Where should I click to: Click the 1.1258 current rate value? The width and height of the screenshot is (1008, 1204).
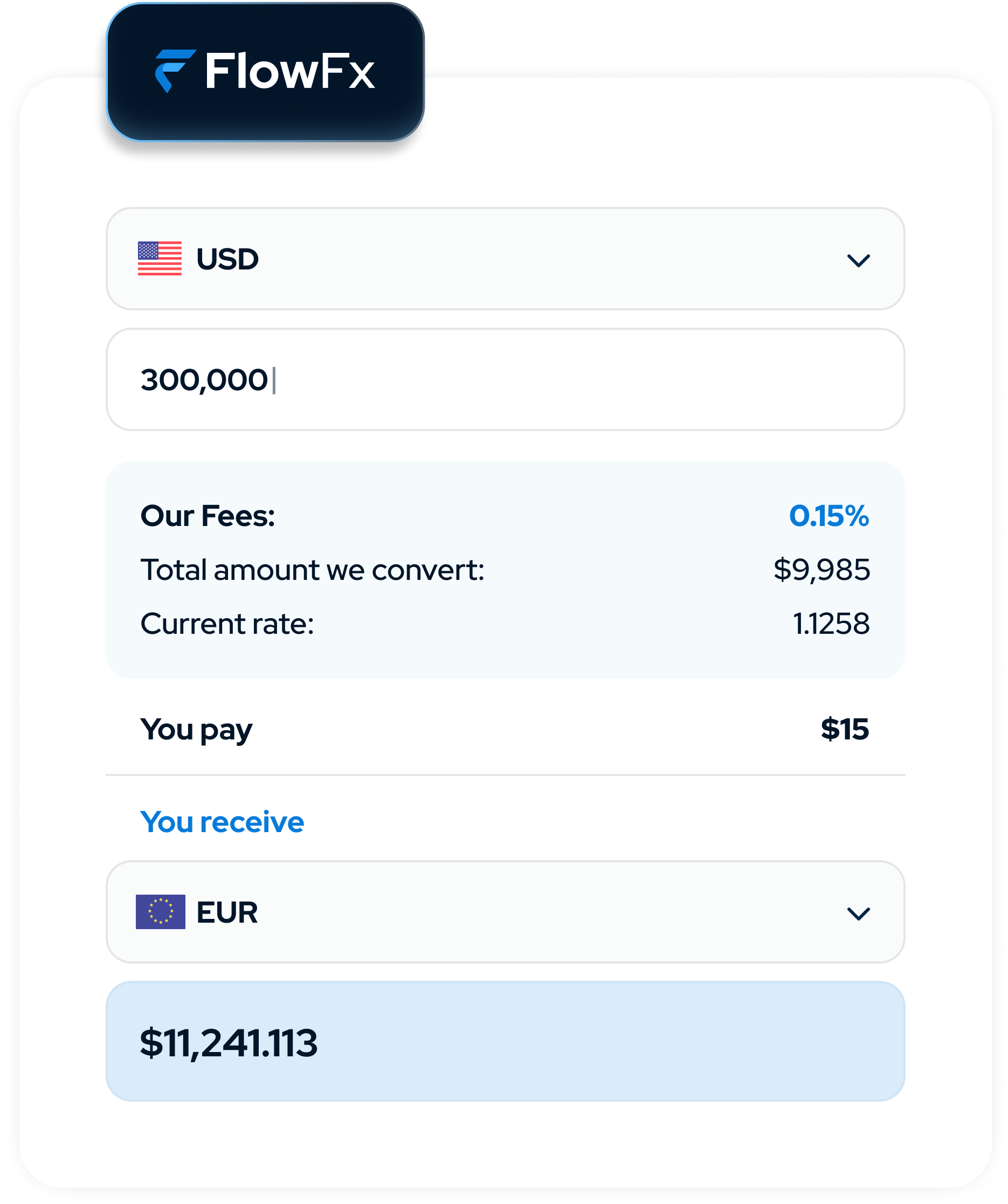831,624
